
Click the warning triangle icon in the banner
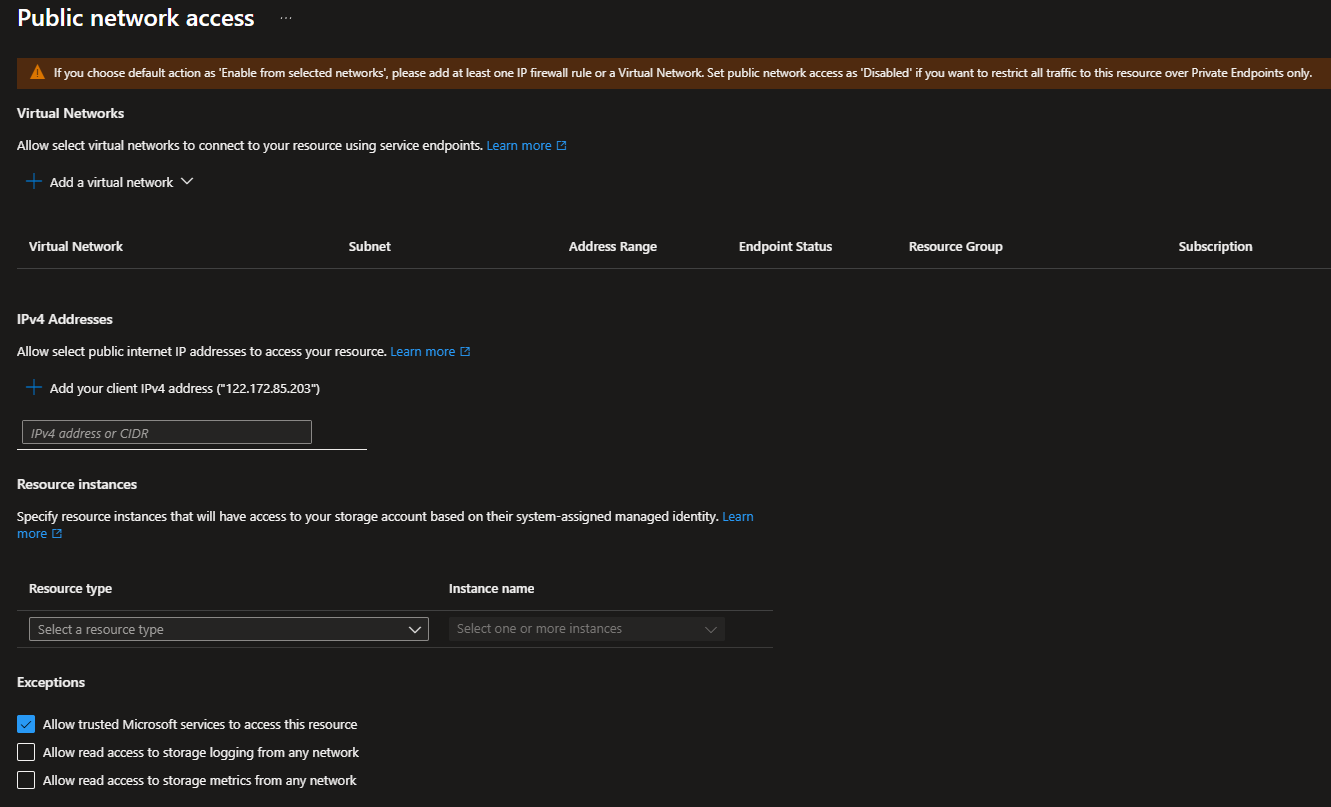[37, 73]
